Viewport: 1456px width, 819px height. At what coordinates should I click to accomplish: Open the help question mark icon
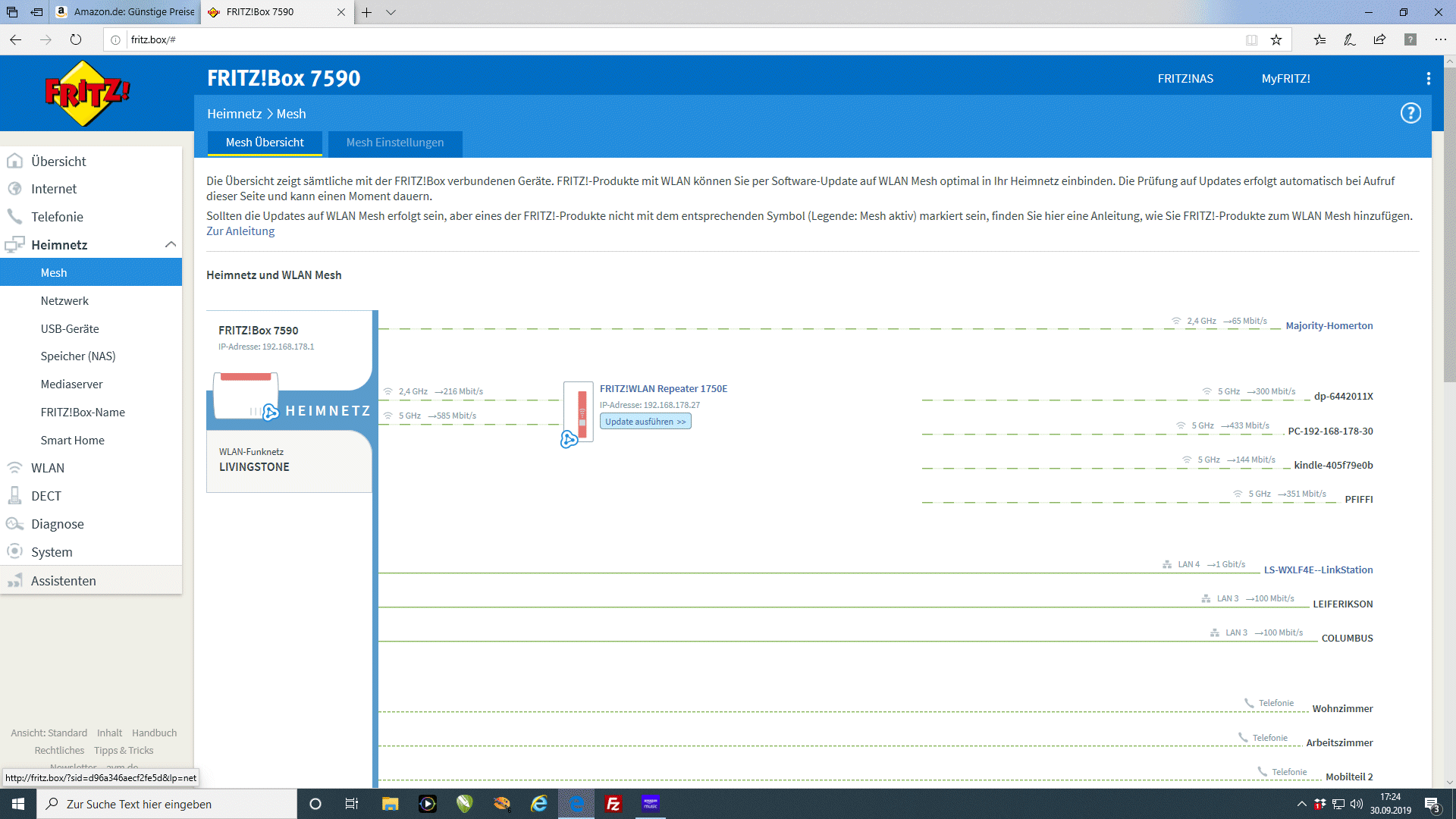click(x=1410, y=114)
